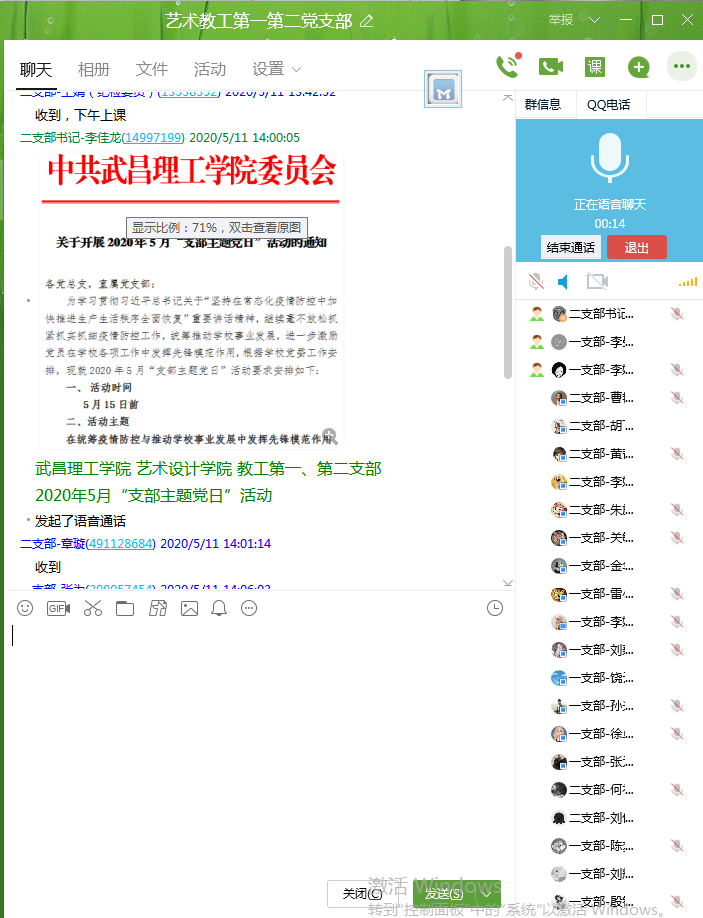Open the group class 课 icon
This screenshot has height=918, width=703.
click(x=595, y=67)
